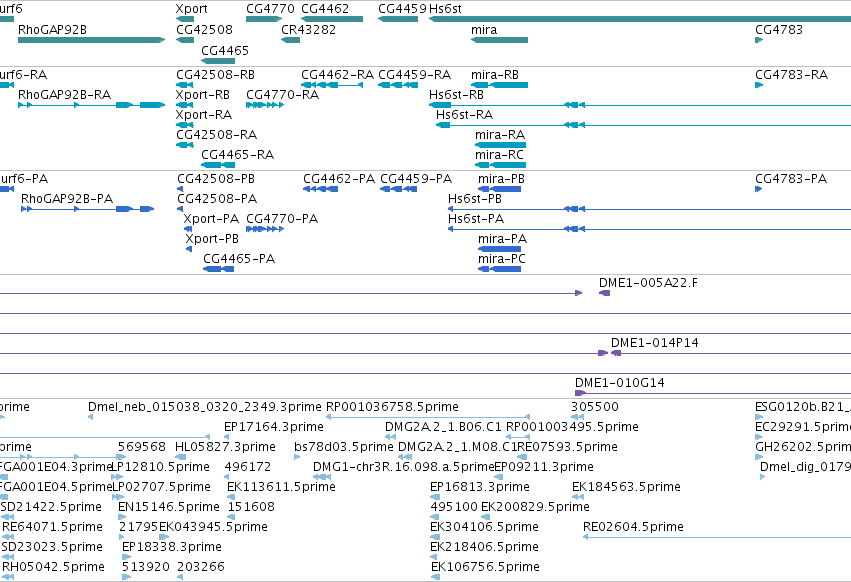Click transcript CG4770-RA
Image resolution: width=851 pixels, height=582 pixels.
(265, 105)
